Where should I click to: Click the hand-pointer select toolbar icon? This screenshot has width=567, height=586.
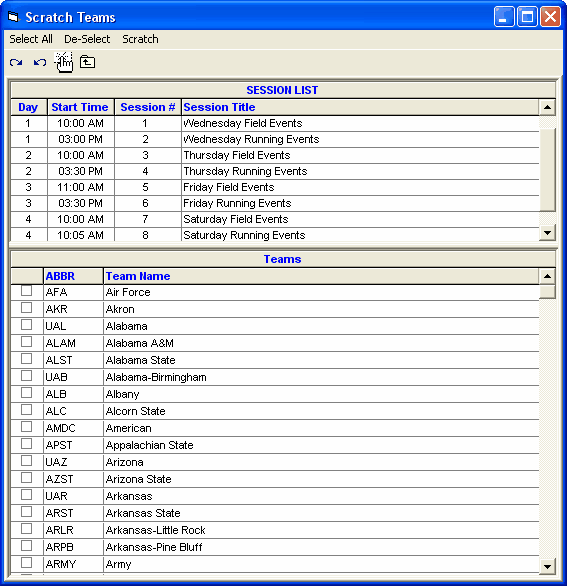64,62
